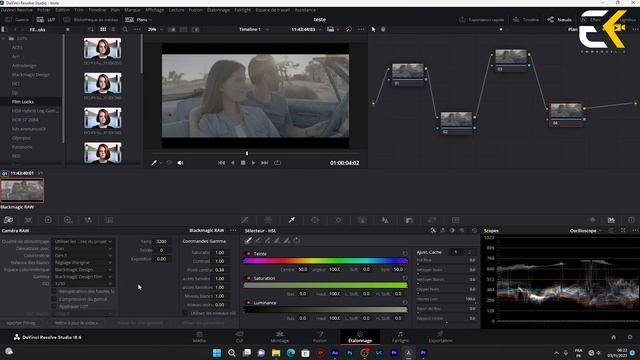Image resolution: width=640 pixels, height=360 pixels.
Task: Switch to the Montage page tab
Action: coord(280,337)
